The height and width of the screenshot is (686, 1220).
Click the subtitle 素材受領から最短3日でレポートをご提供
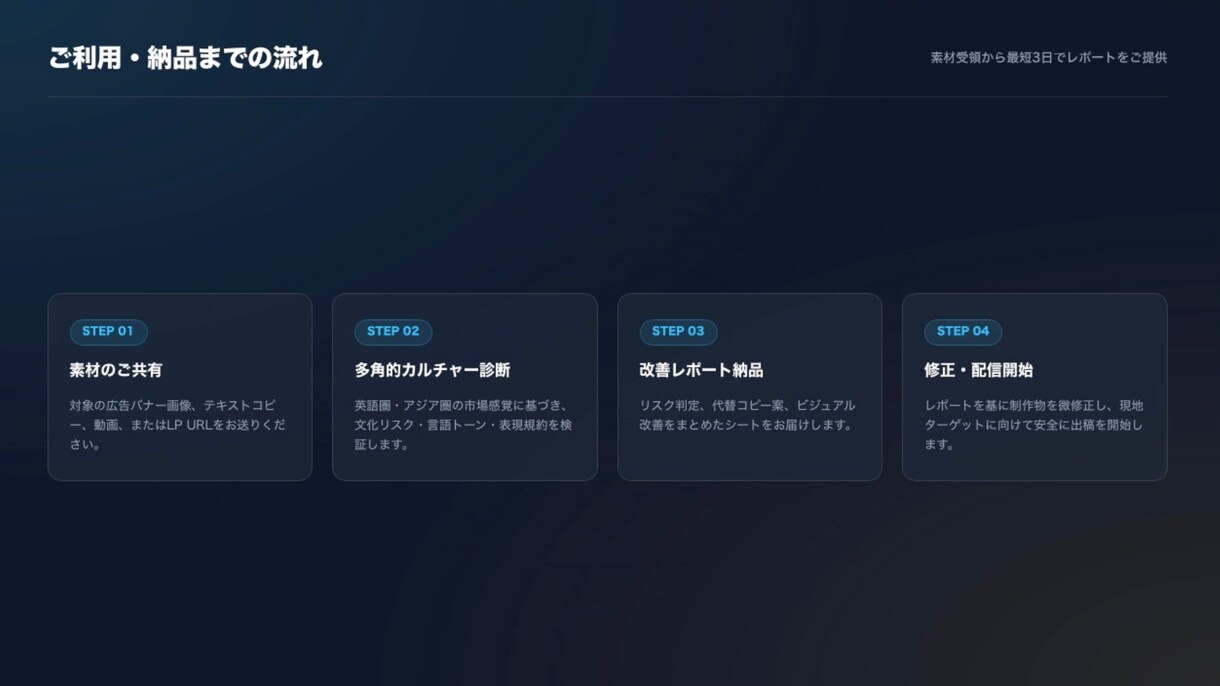coord(1048,57)
